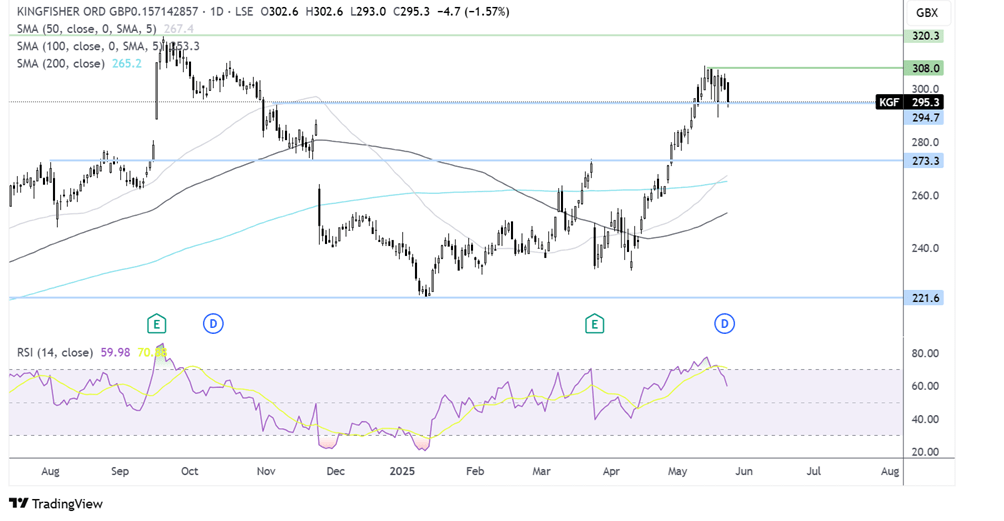Click the Jul label on time axis
This screenshot has width=1004, height=521.
tap(814, 471)
